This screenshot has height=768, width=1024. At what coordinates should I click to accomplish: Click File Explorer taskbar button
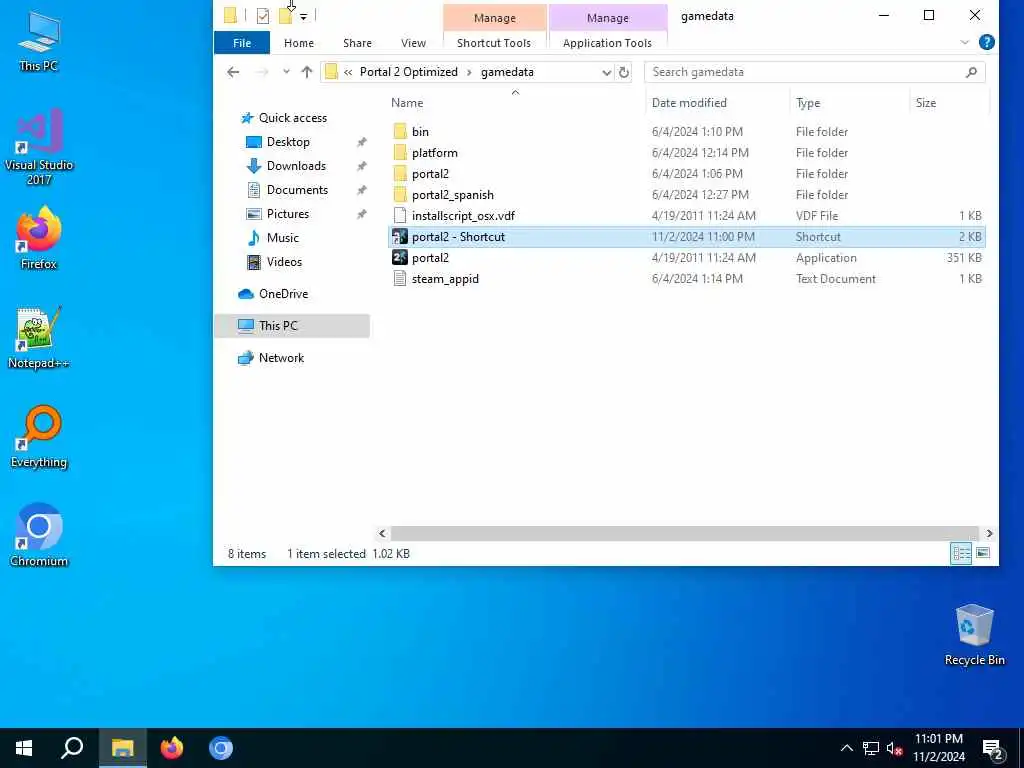click(x=122, y=748)
